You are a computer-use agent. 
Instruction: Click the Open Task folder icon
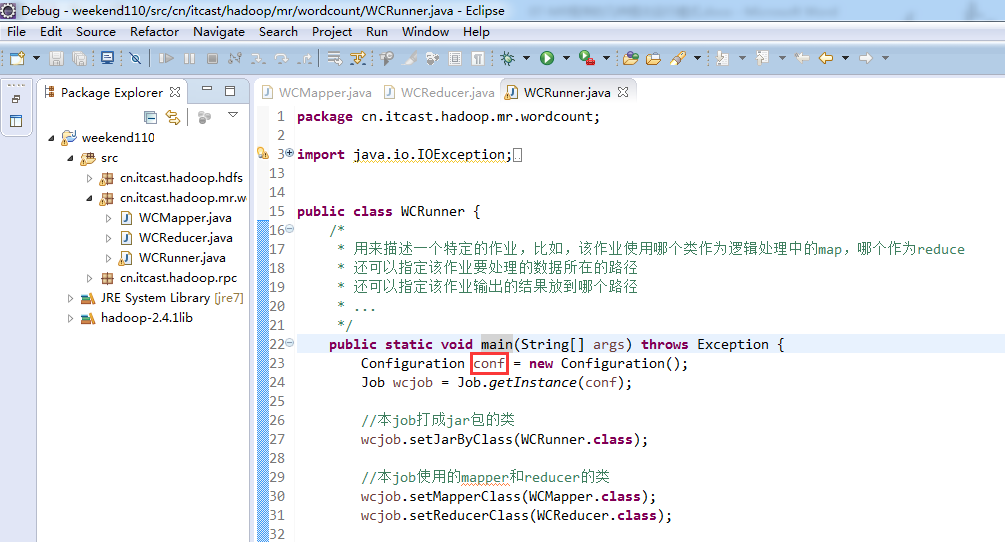[653, 58]
